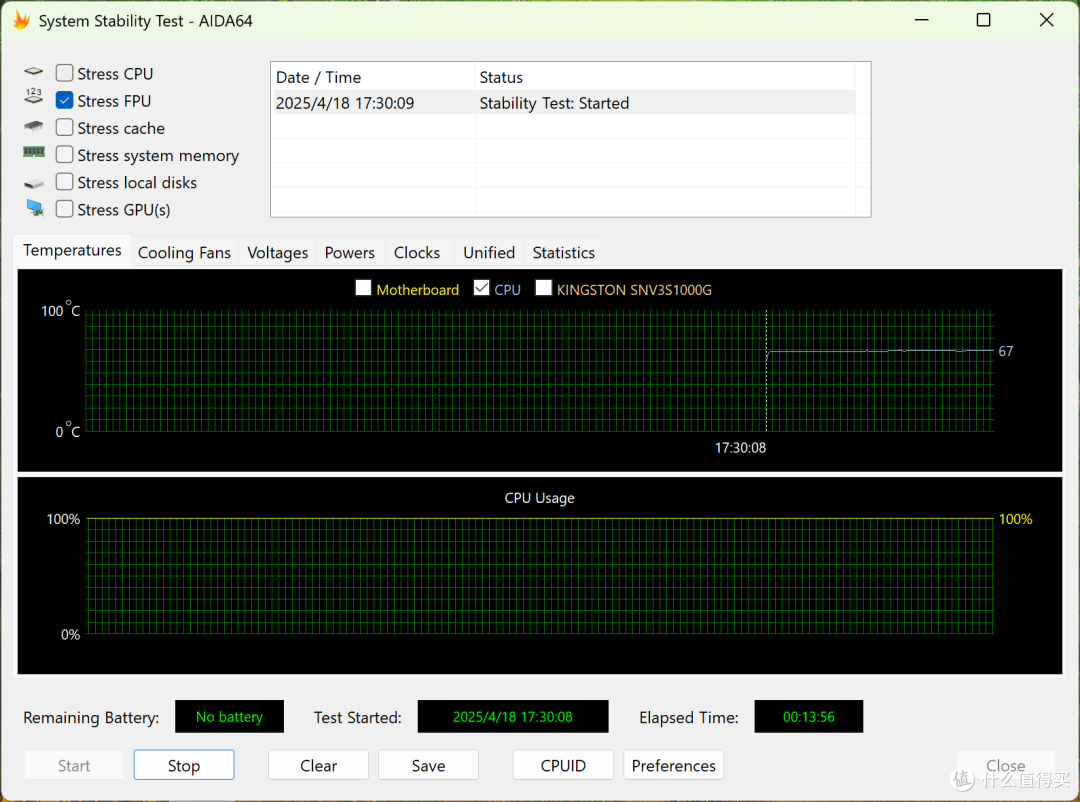Click the CPU Usage graph title

(539, 498)
